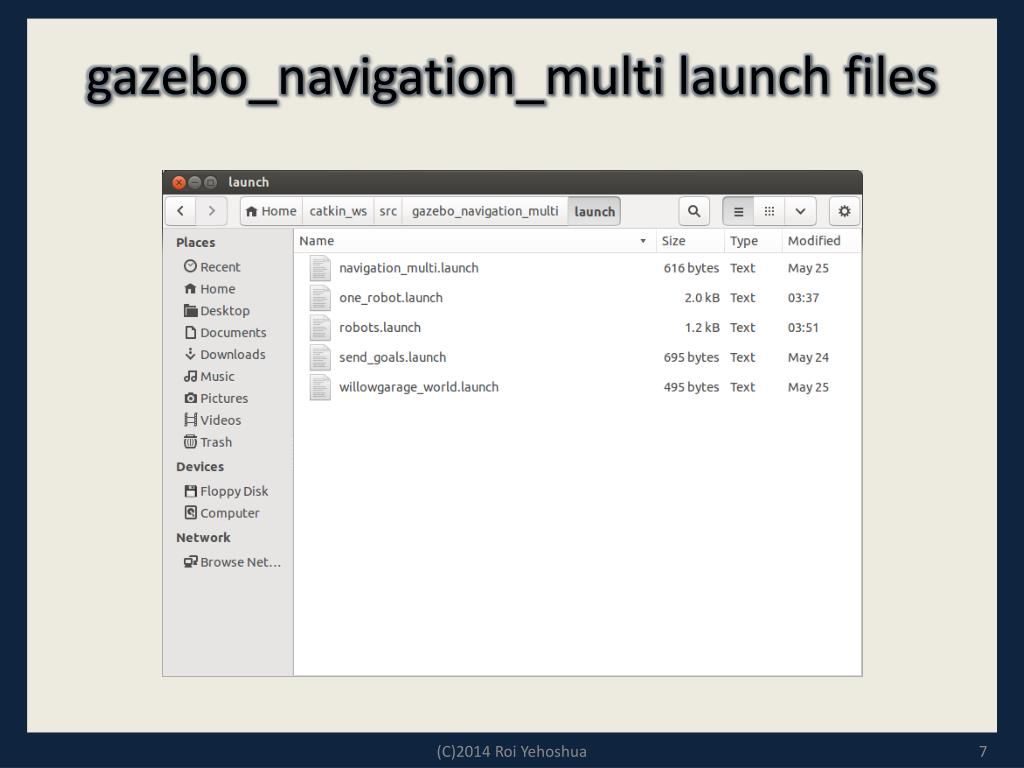Open Recent in Places sidebar
This screenshot has width=1024, height=768.
tap(212, 266)
